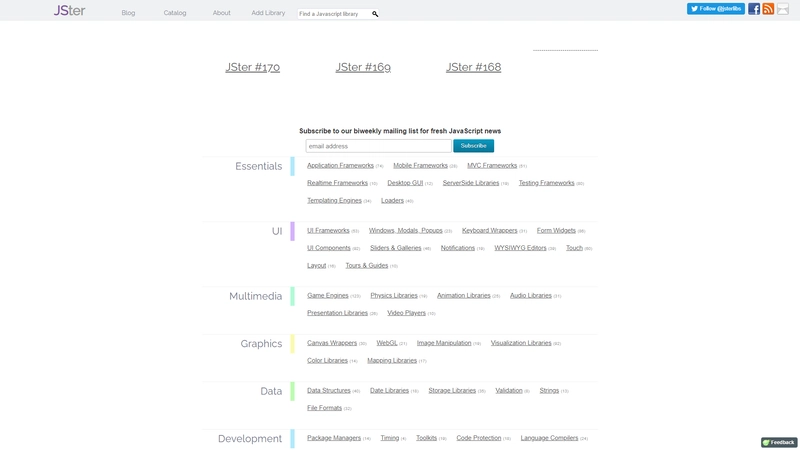This screenshot has height=450, width=800.
Task: Click the email envelope icon
Action: point(783,9)
